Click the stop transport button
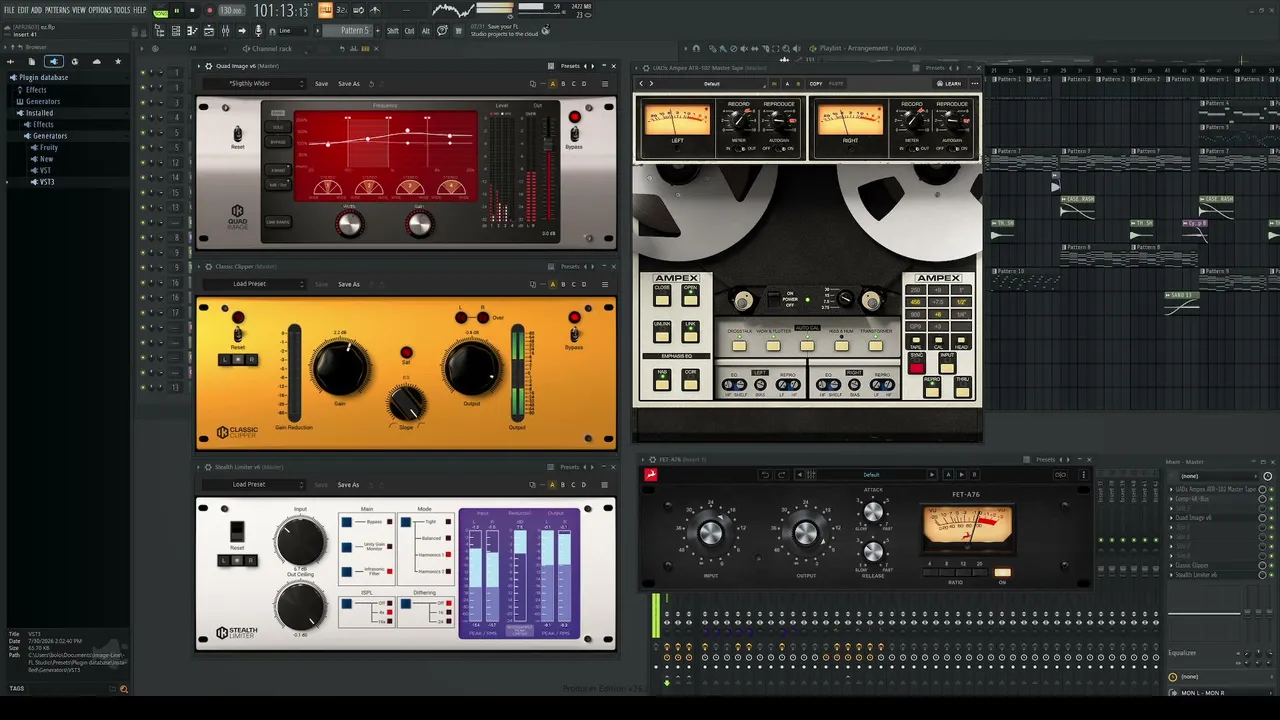The height and width of the screenshot is (720, 1280). pyautogui.click(x=192, y=10)
